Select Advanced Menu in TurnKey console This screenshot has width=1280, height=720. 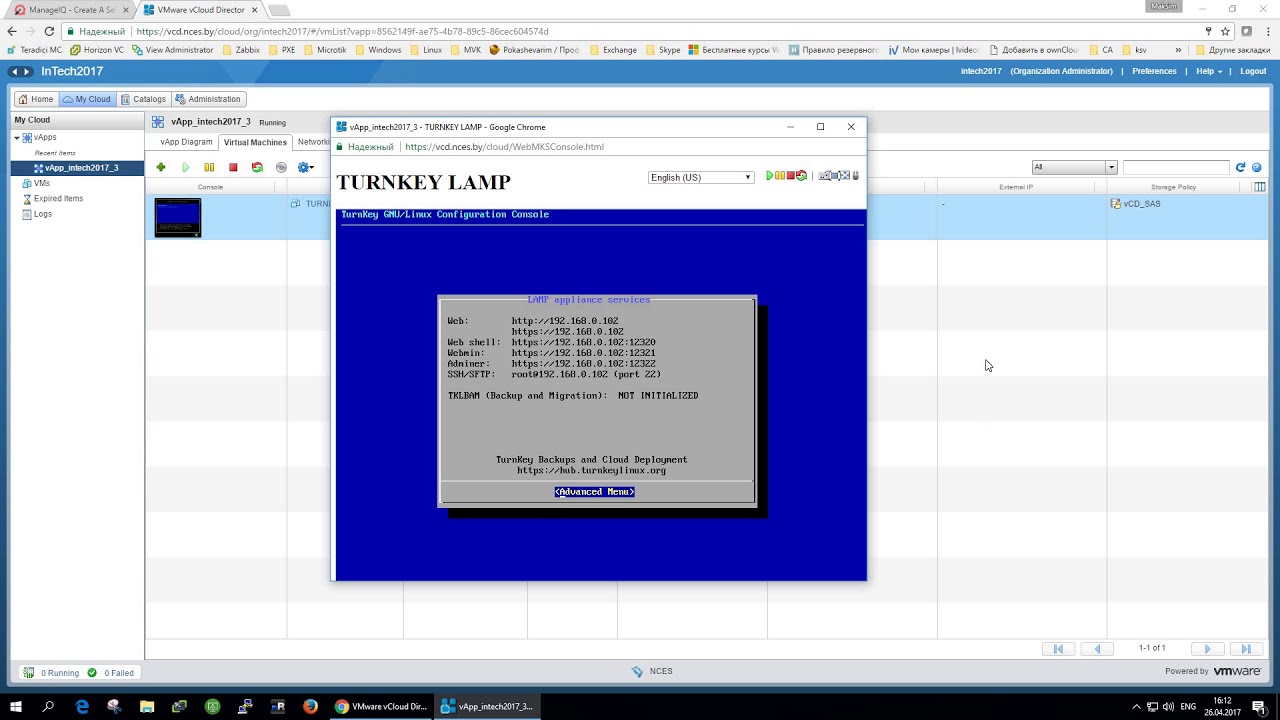[595, 492]
